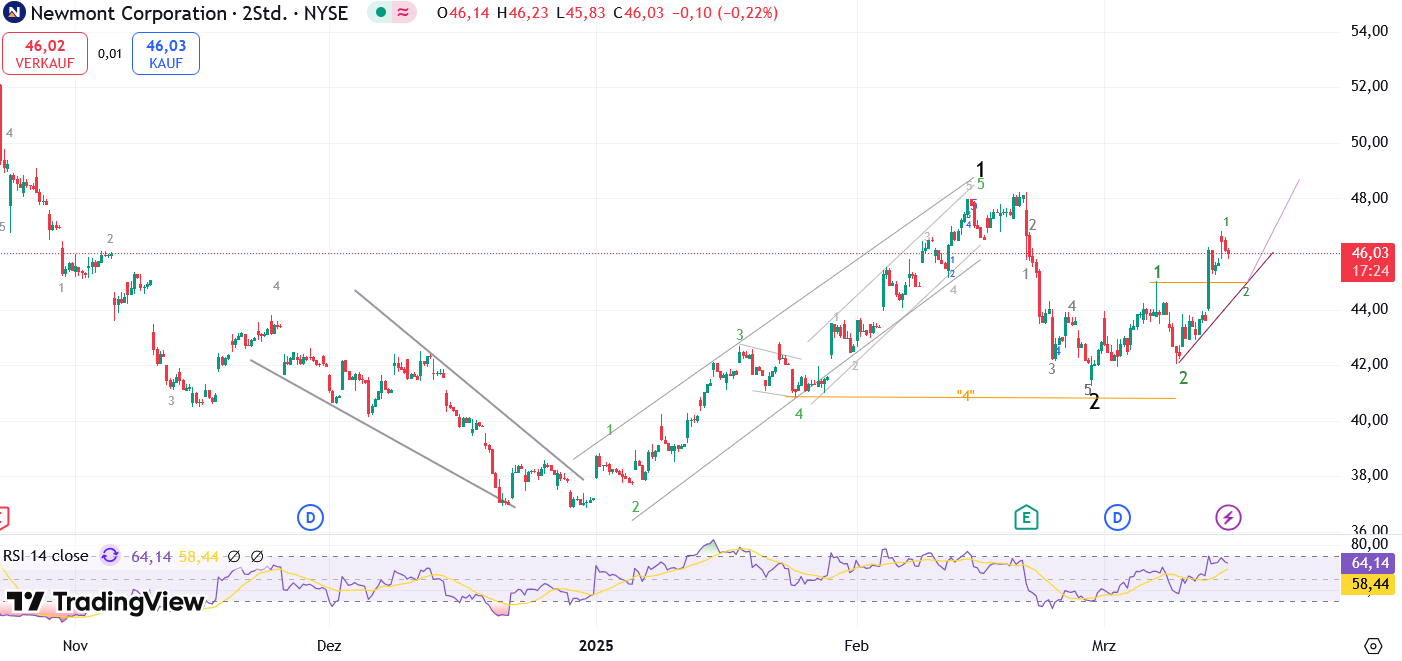1402x661 pixels.
Task: Click the 0,01 spread value
Action: (x=110, y=54)
